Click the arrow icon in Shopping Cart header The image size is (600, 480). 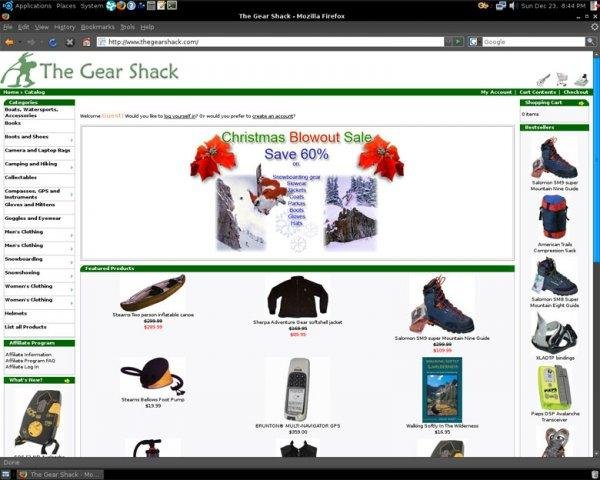pos(581,103)
